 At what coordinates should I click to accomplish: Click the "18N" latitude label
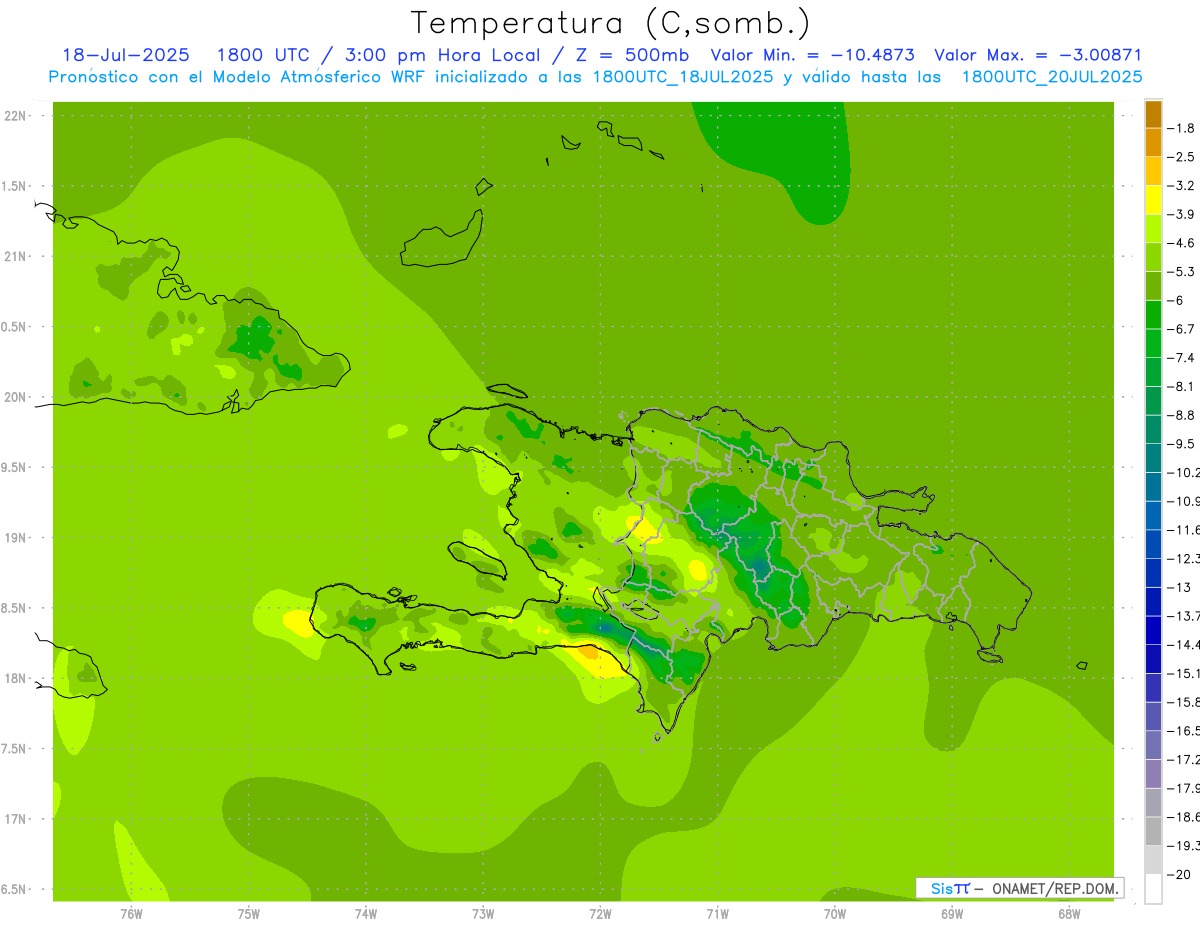(x=15, y=678)
